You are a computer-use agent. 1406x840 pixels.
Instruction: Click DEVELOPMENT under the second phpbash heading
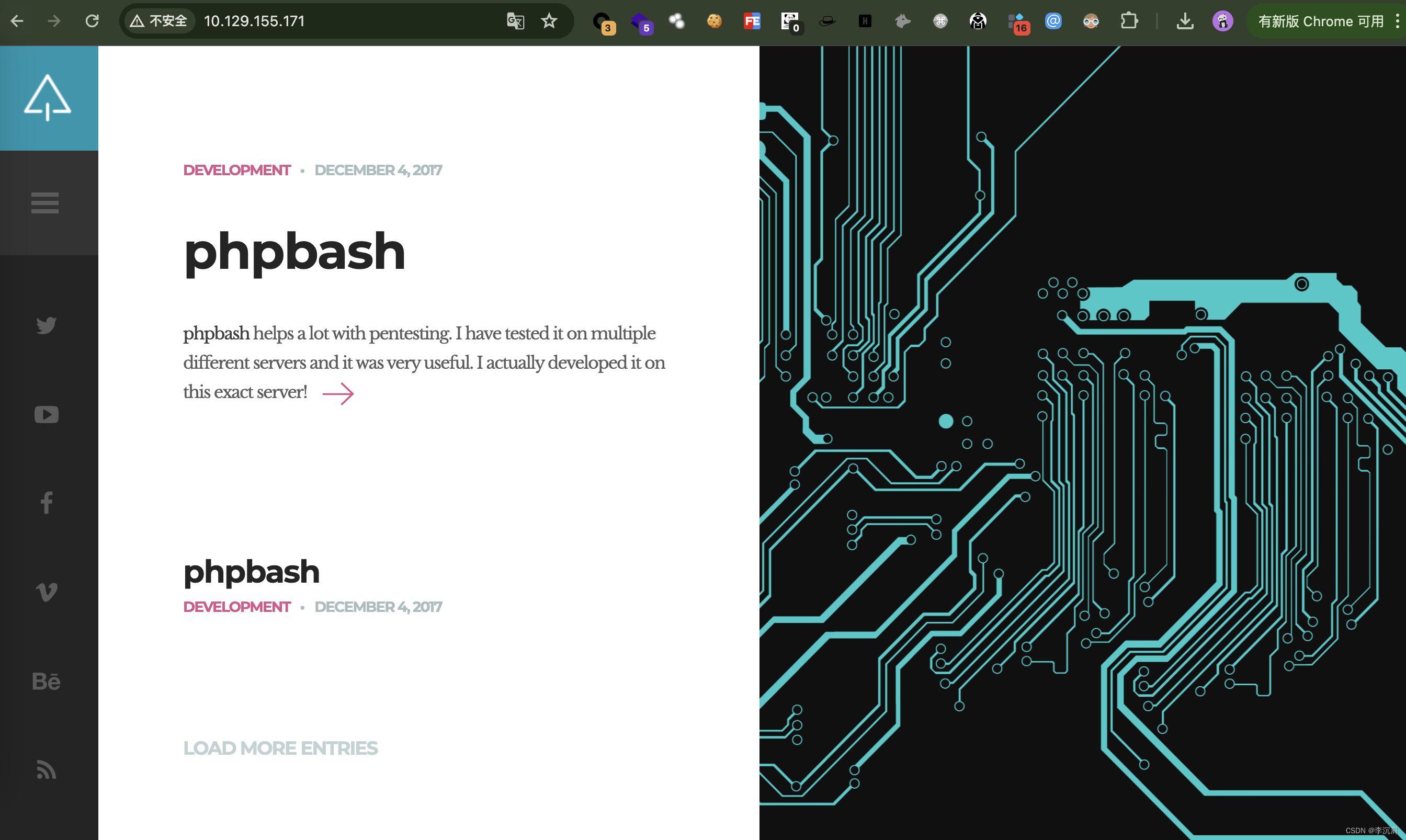(236, 607)
